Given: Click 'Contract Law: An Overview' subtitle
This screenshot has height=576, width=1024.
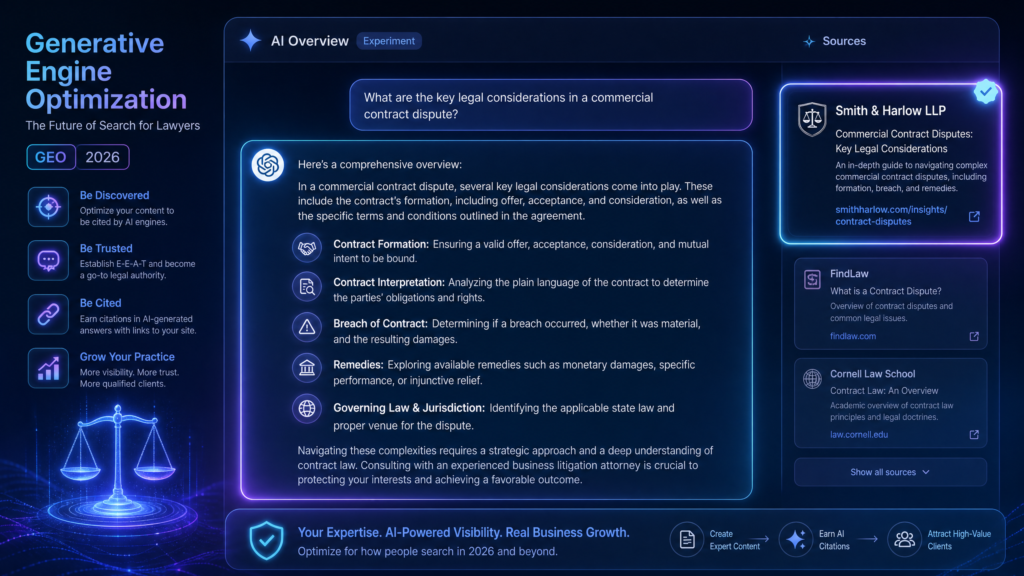Looking at the screenshot, I should point(884,391).
